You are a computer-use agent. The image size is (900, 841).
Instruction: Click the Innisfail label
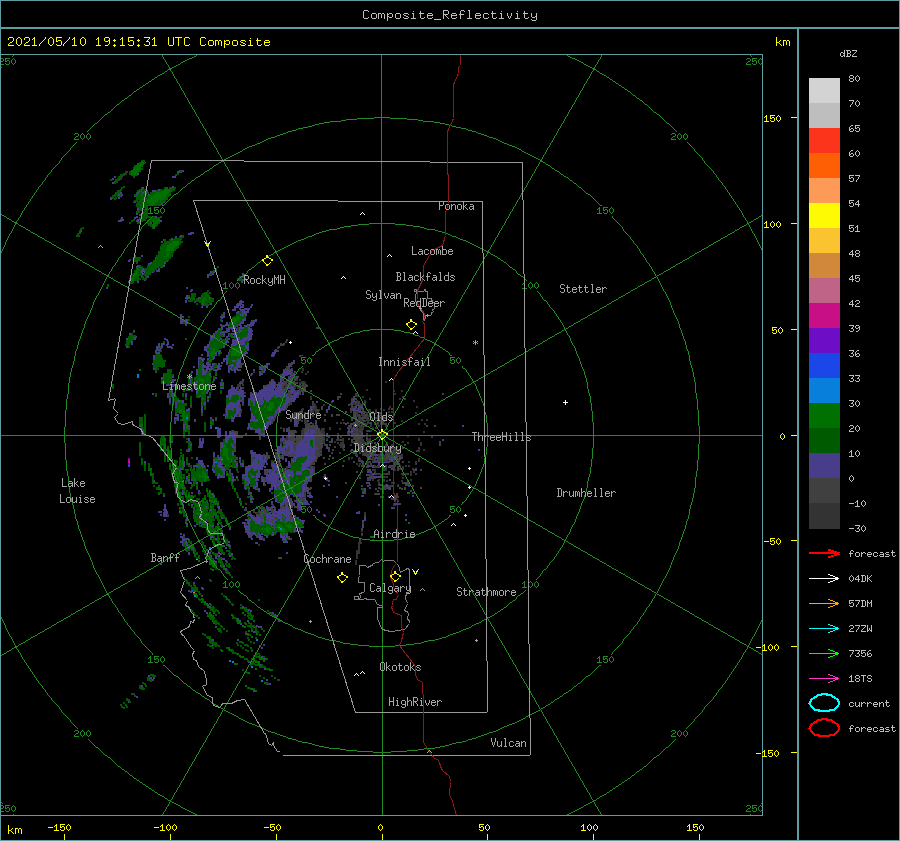(x=404, y=362)
